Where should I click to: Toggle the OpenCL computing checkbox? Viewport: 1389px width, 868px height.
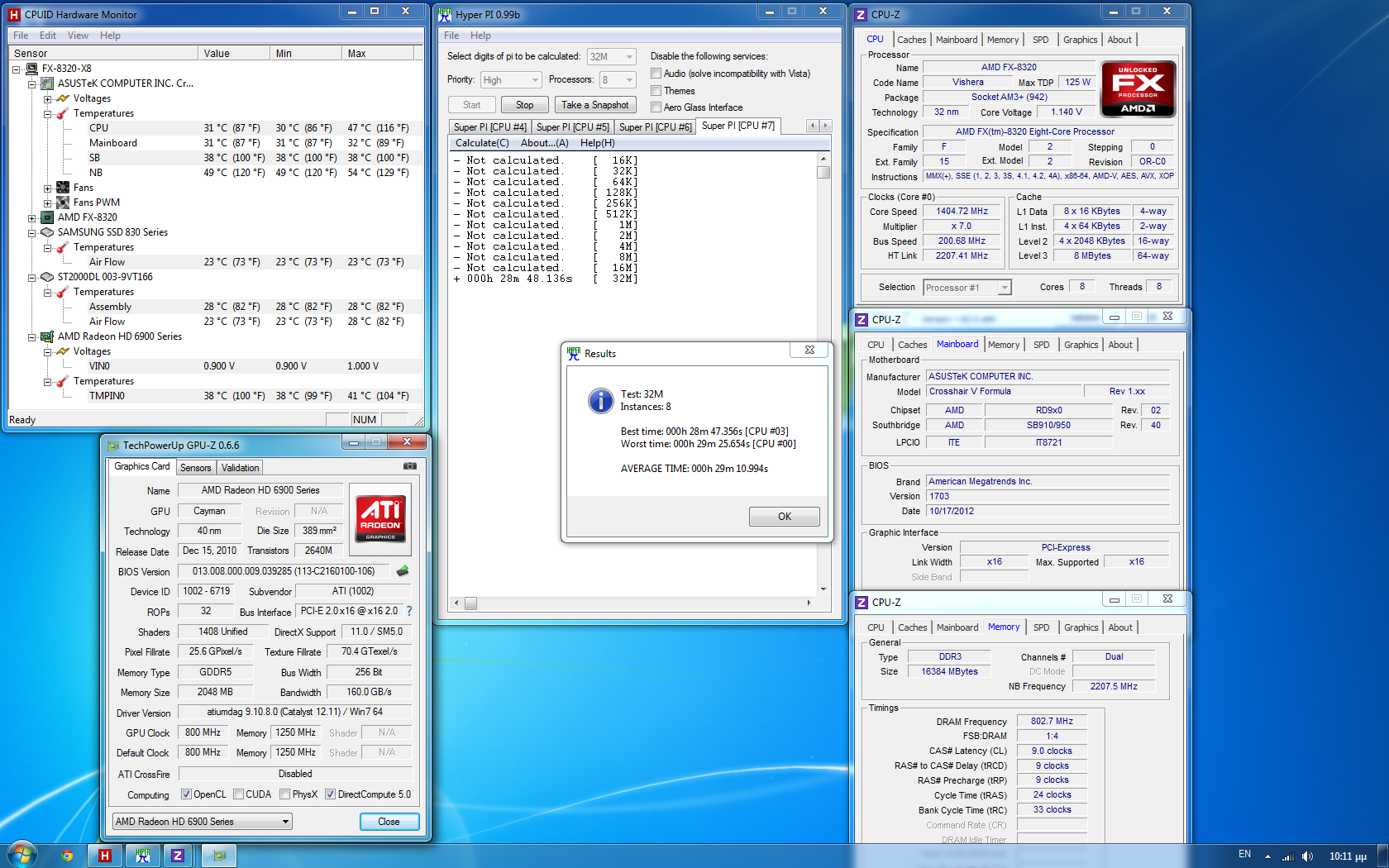coord(187,794)
